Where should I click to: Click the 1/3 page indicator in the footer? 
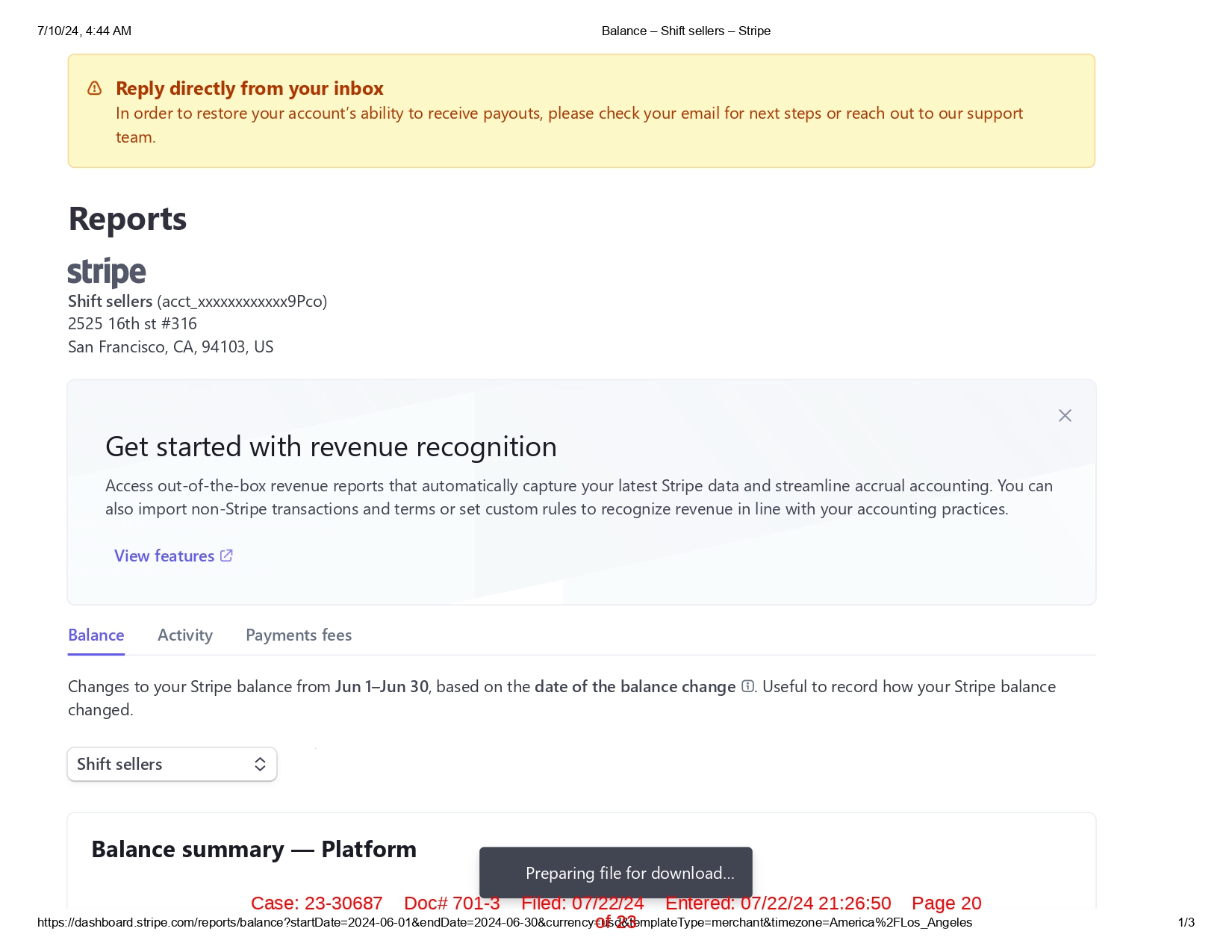pos(1186,923)
